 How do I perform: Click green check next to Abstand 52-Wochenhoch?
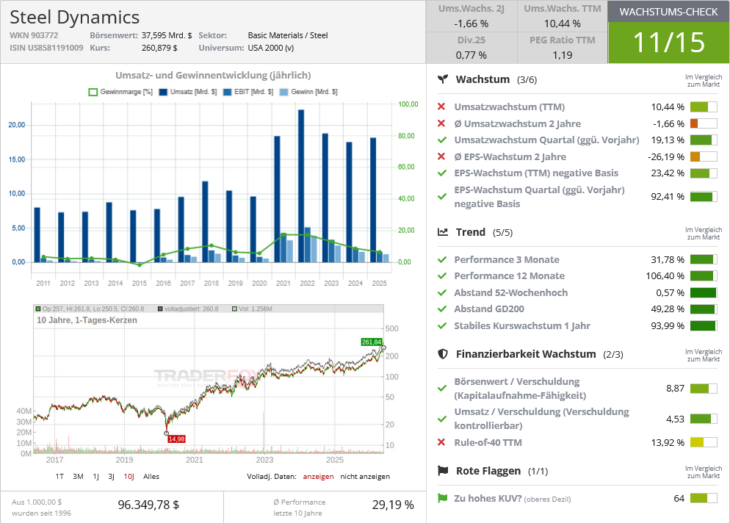(x=442, y=292)
